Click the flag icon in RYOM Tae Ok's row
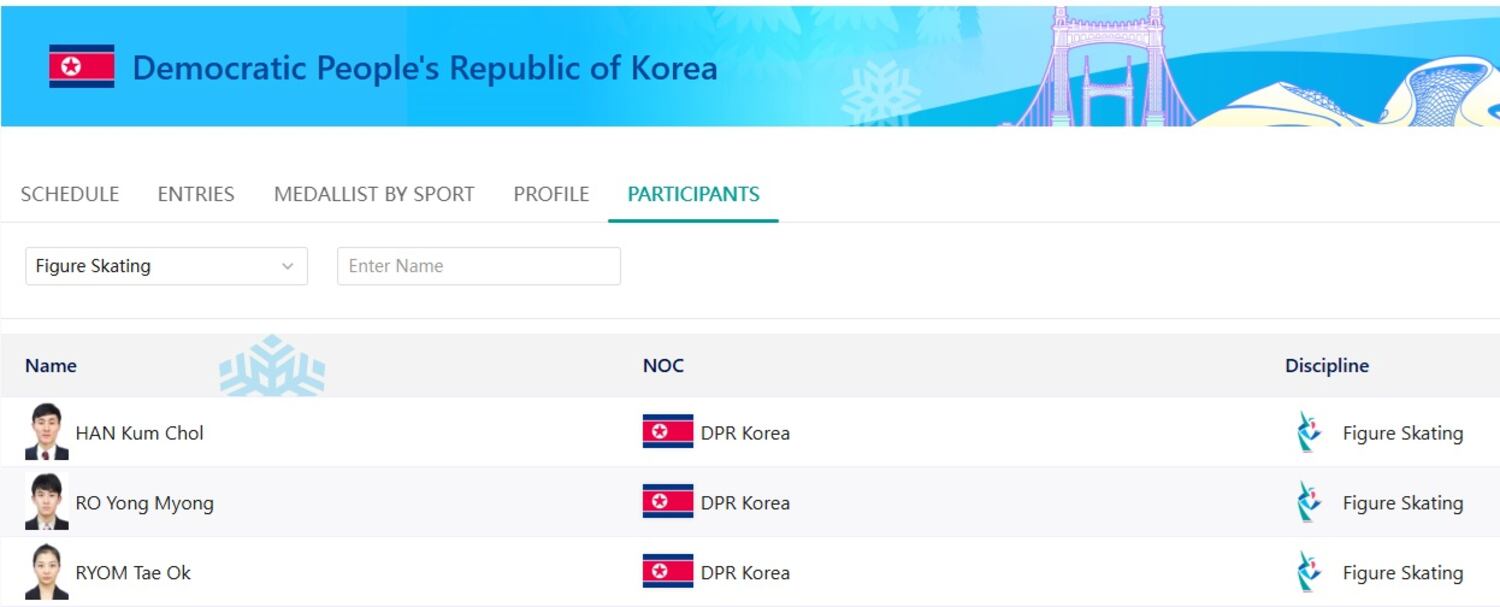This screenshot has width=1500, height=607. click(667, 572)
